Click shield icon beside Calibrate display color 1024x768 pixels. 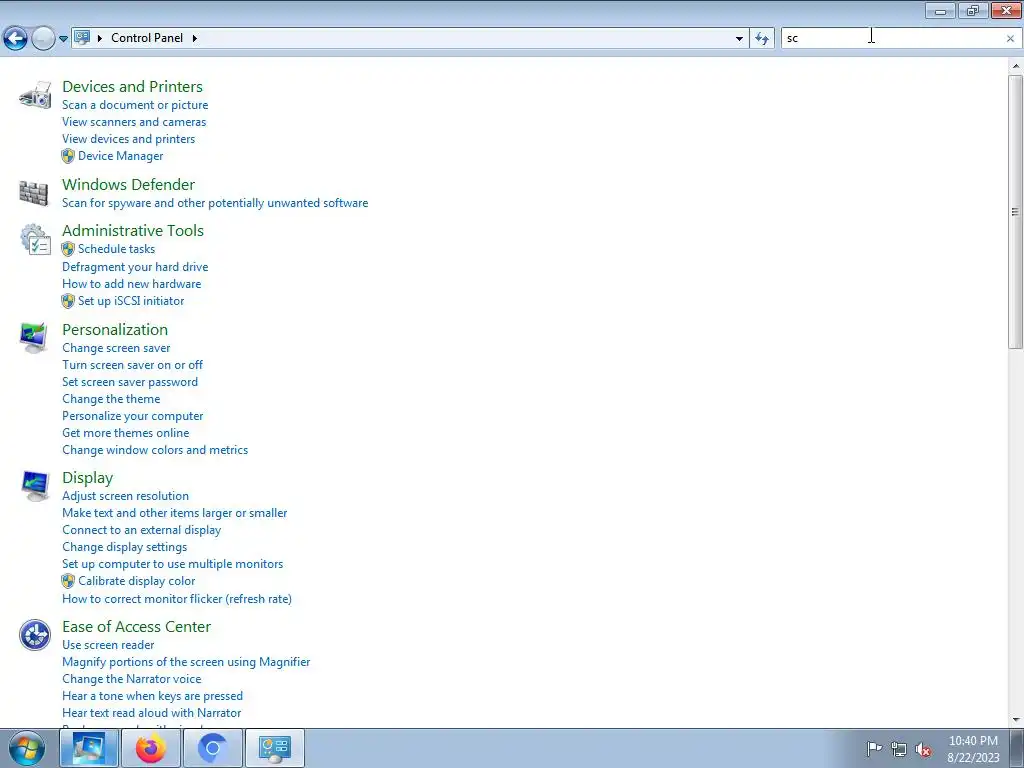pos(68,581)
